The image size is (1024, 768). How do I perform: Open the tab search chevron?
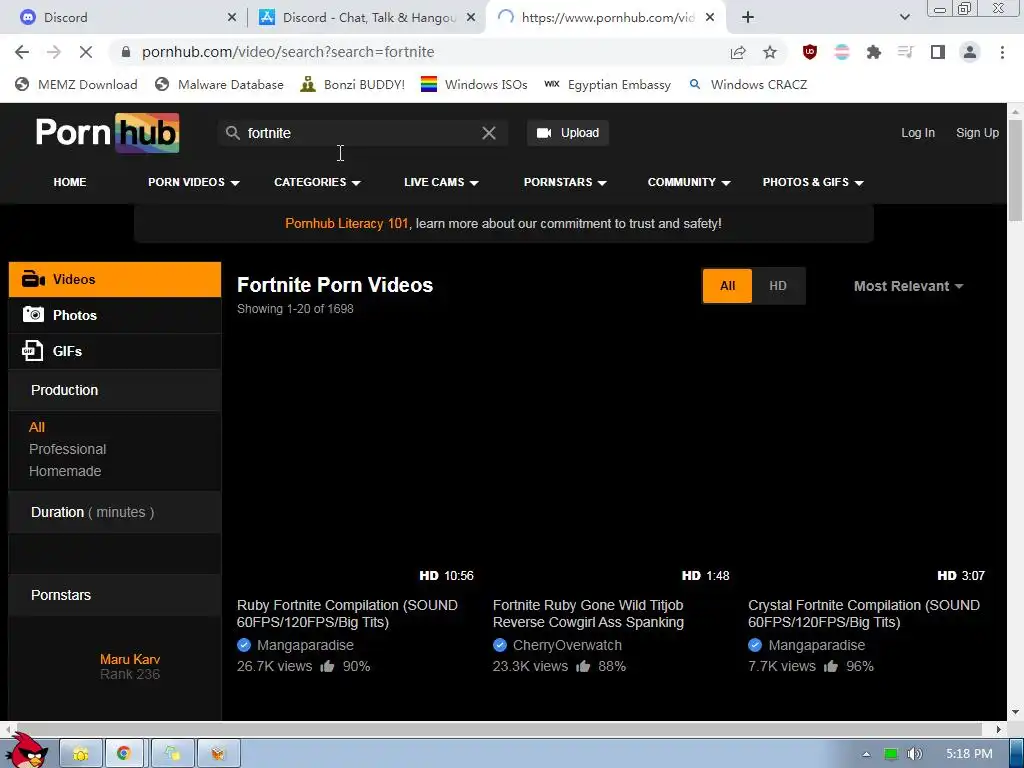point(904,18)
